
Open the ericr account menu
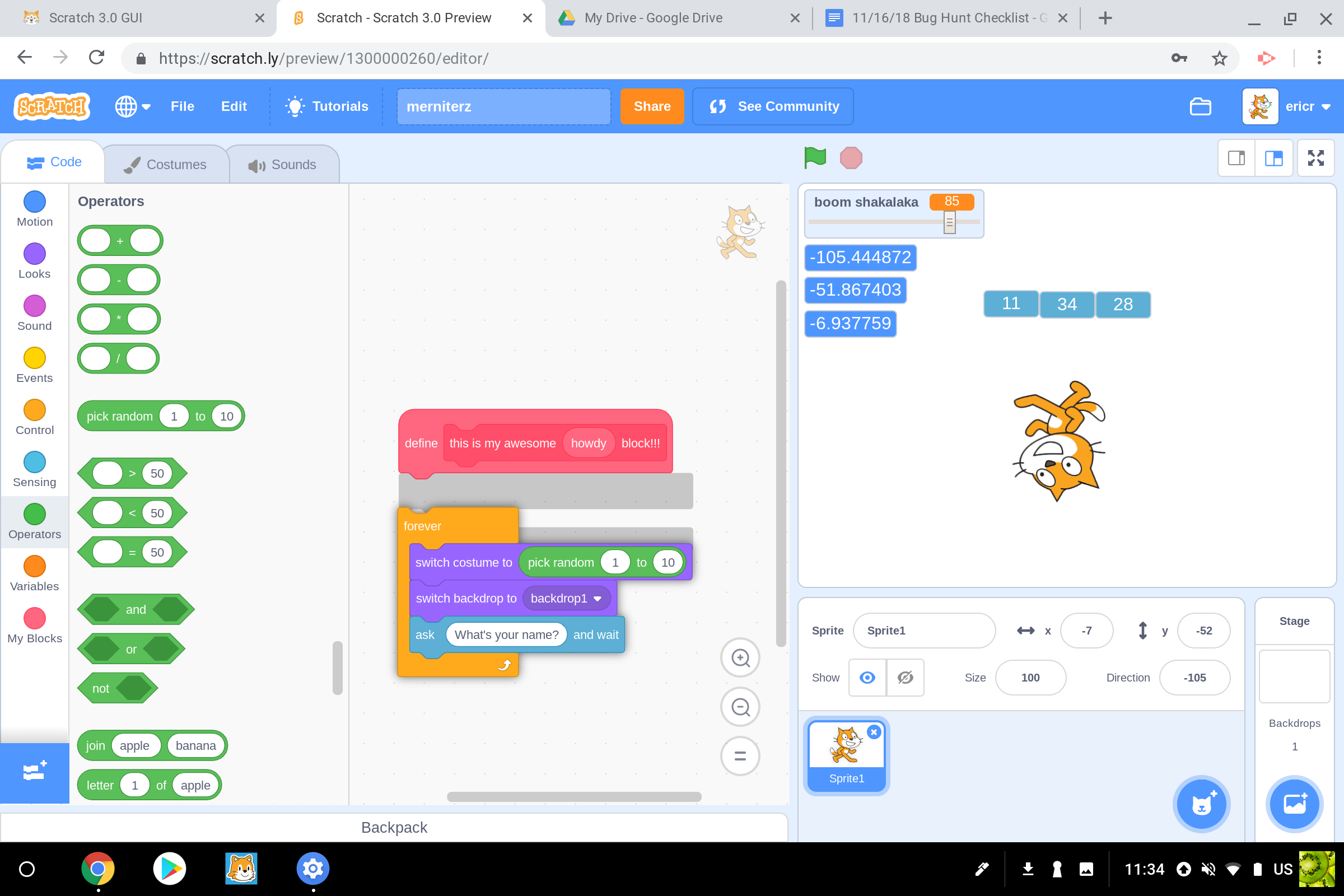[1287, 106]
